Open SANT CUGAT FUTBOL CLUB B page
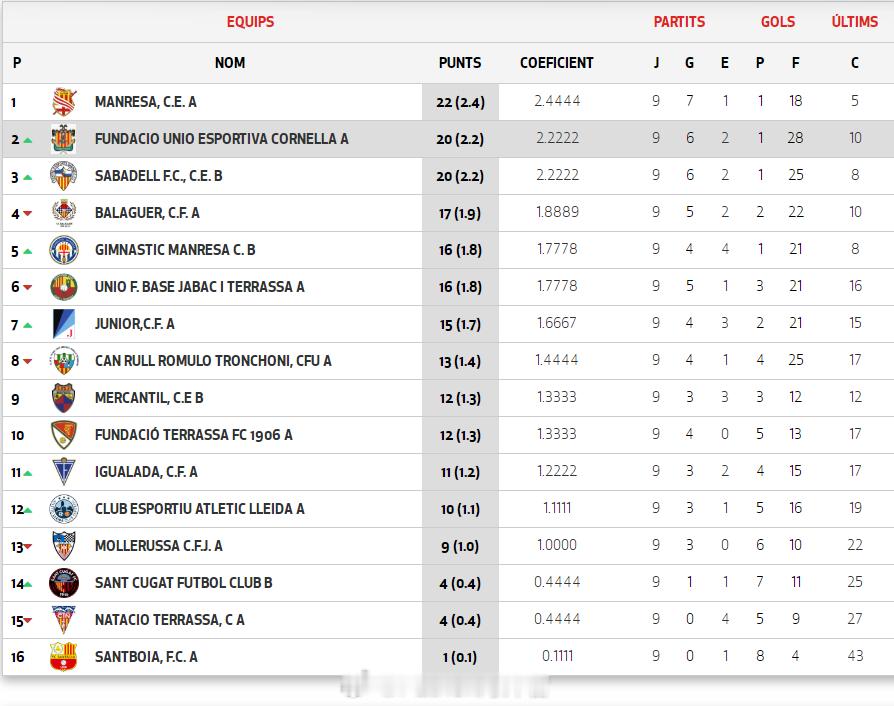The width and height of the screenshot is (894, 706). point(184,583)
